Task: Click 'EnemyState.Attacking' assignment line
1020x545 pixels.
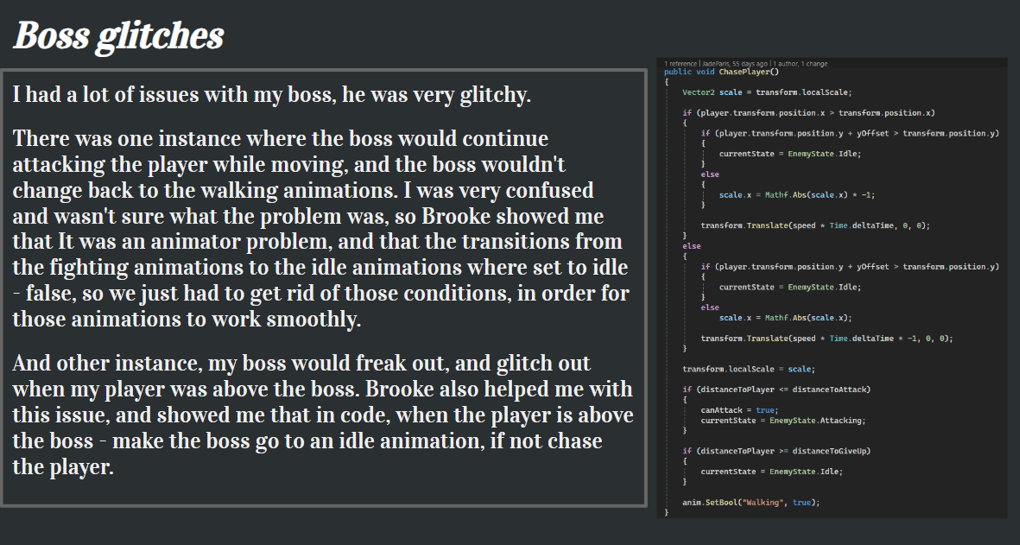Action: pyautogui.click(x=783, y=420)
